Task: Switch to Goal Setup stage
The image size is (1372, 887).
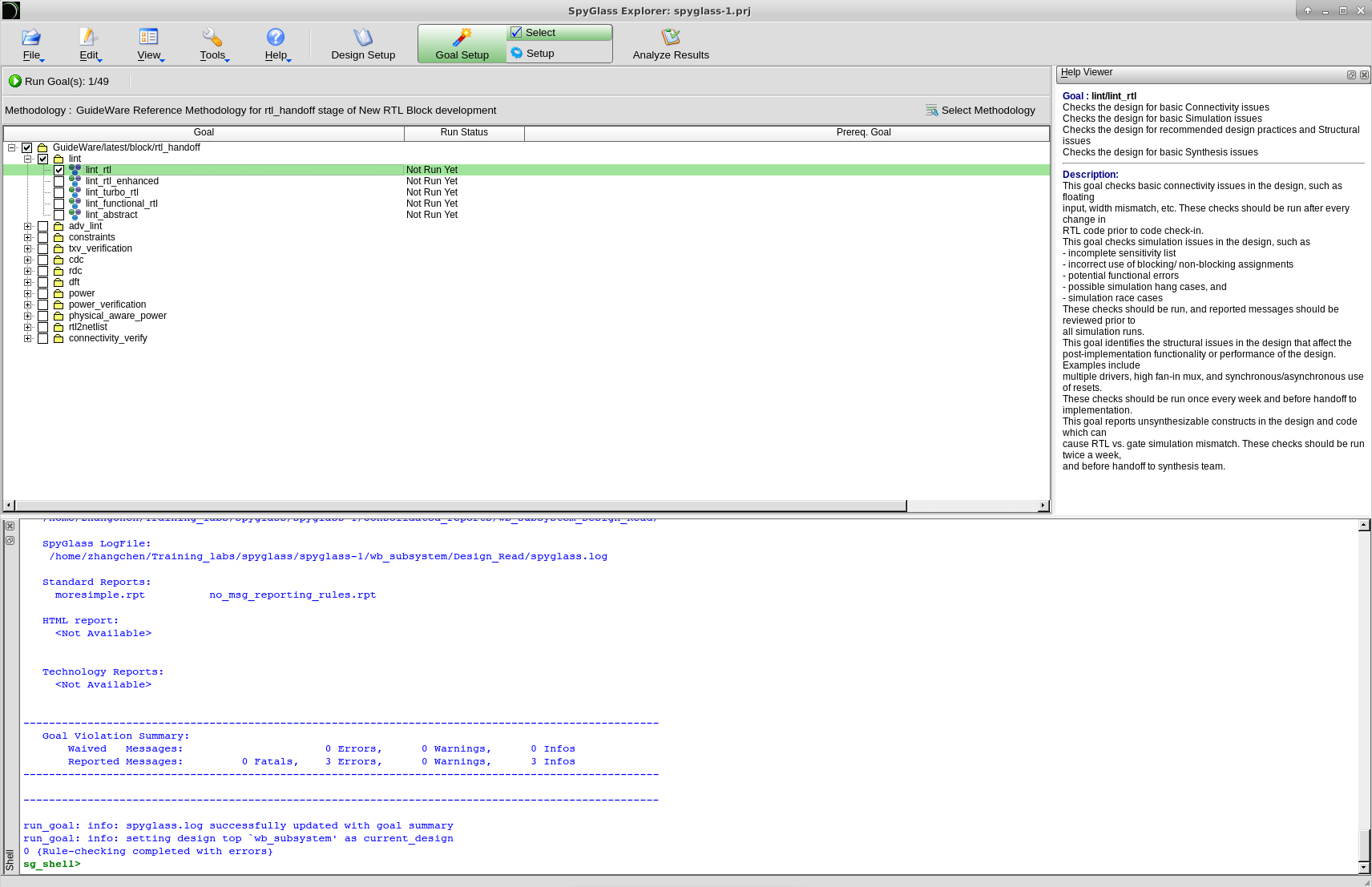Action: pyautogui.click(x=462, y=44)
